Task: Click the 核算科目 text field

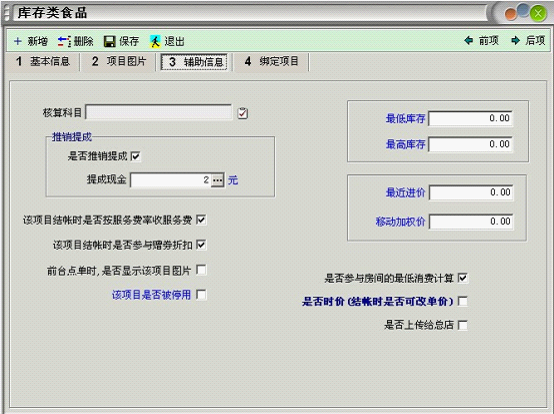Action: (159, 112)
